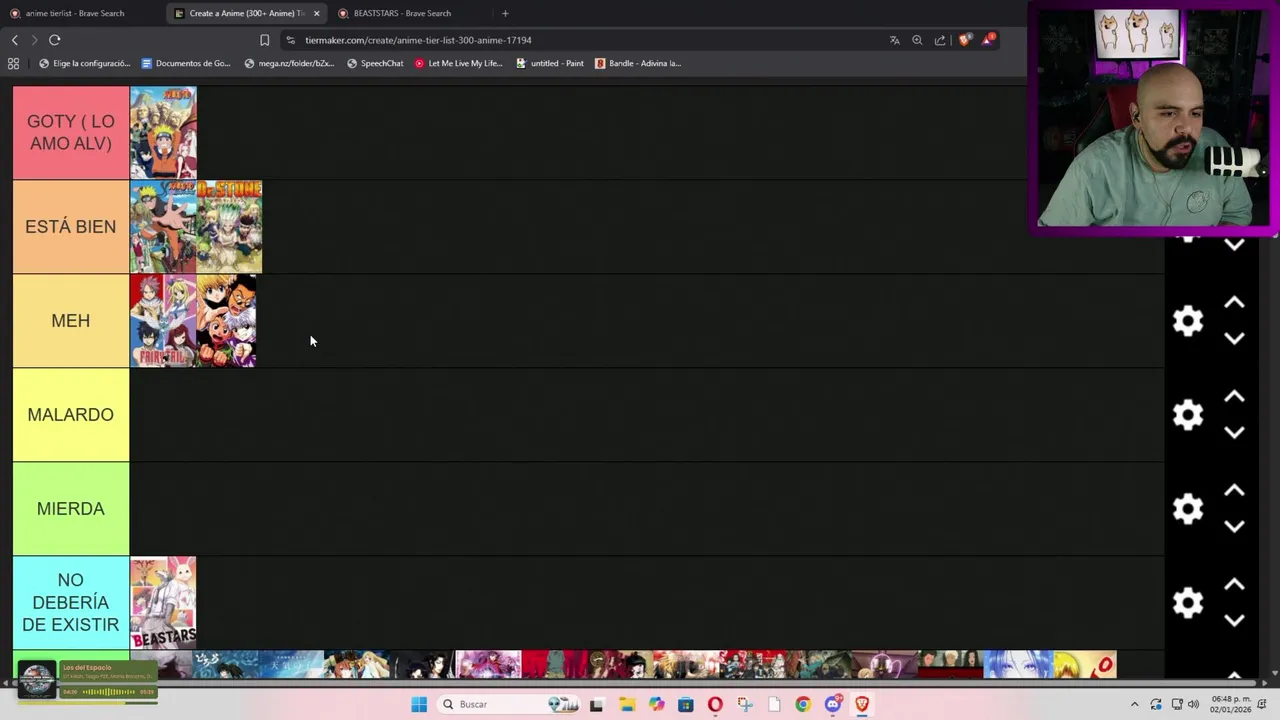This screenshot has width=1280, height=720.
Task: View site information icon beside the URL
Action: point(290,40)
